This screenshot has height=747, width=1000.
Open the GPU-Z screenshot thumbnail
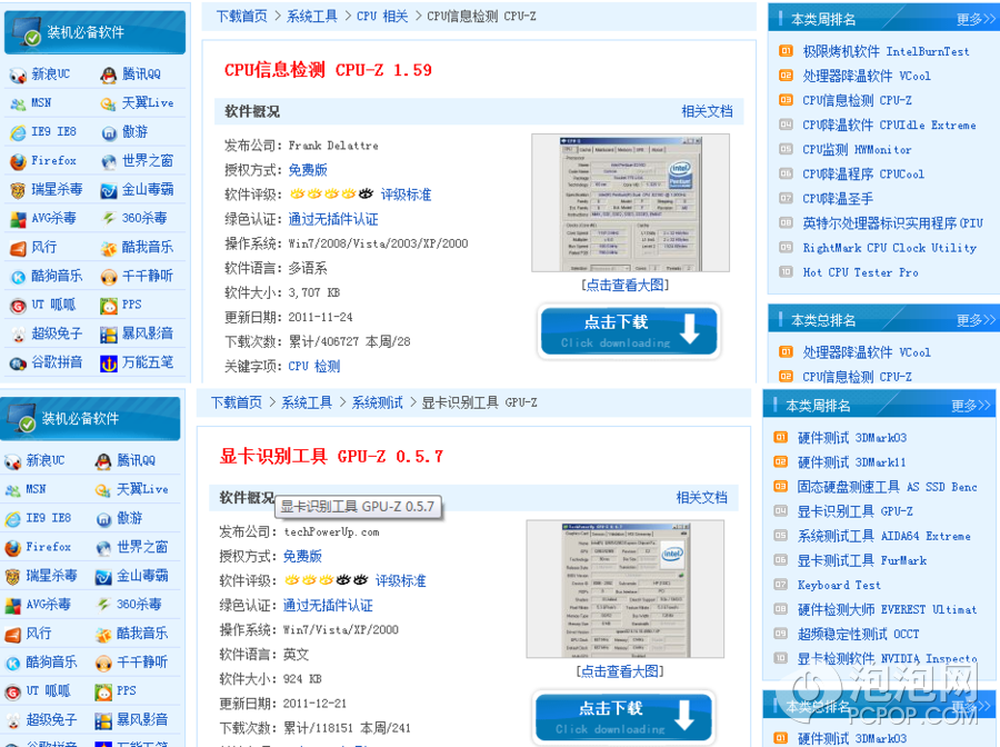625,589
